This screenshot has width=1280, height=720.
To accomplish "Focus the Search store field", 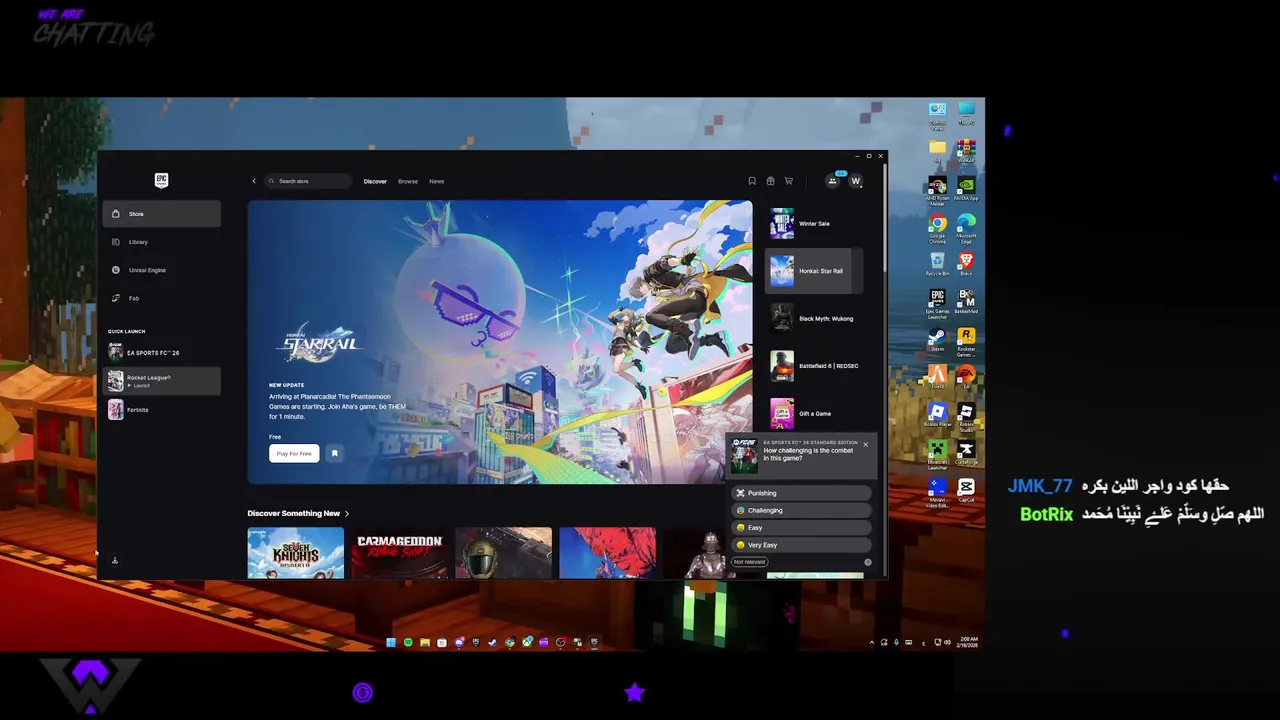I will [x=308, y=181].
